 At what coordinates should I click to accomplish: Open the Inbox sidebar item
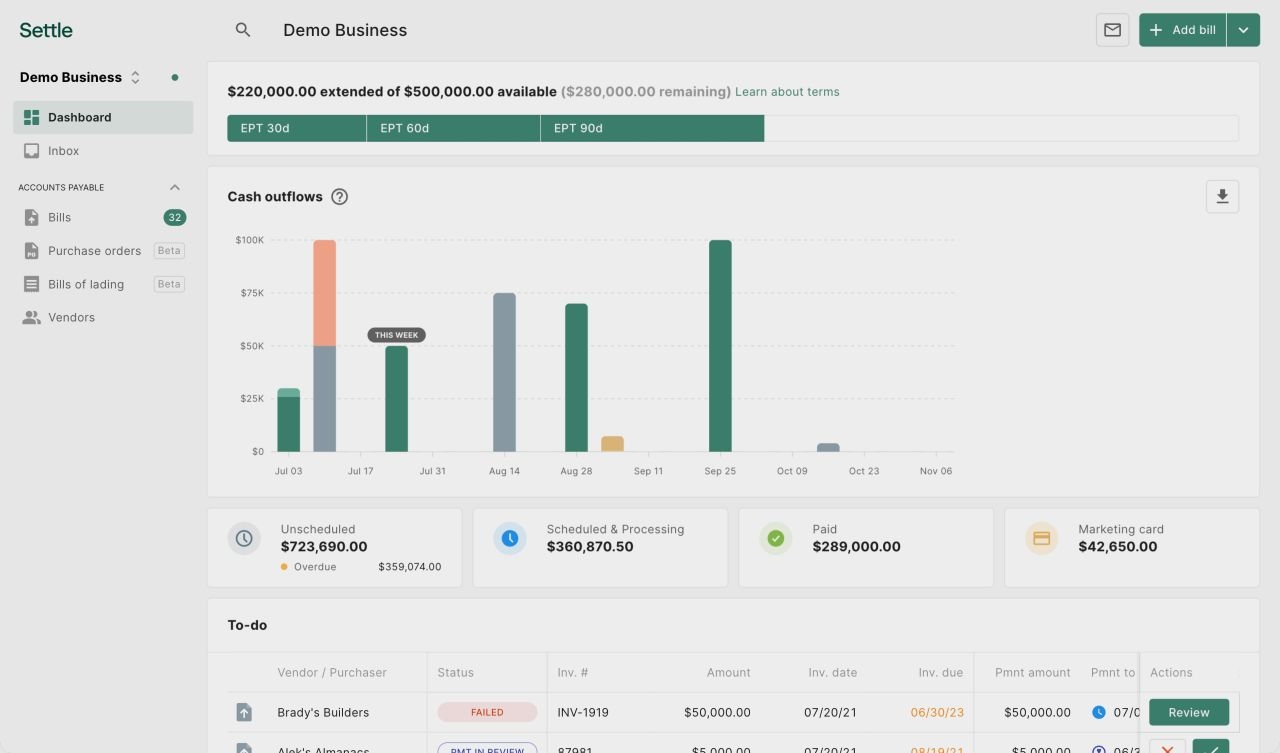(x=103, y=151)
